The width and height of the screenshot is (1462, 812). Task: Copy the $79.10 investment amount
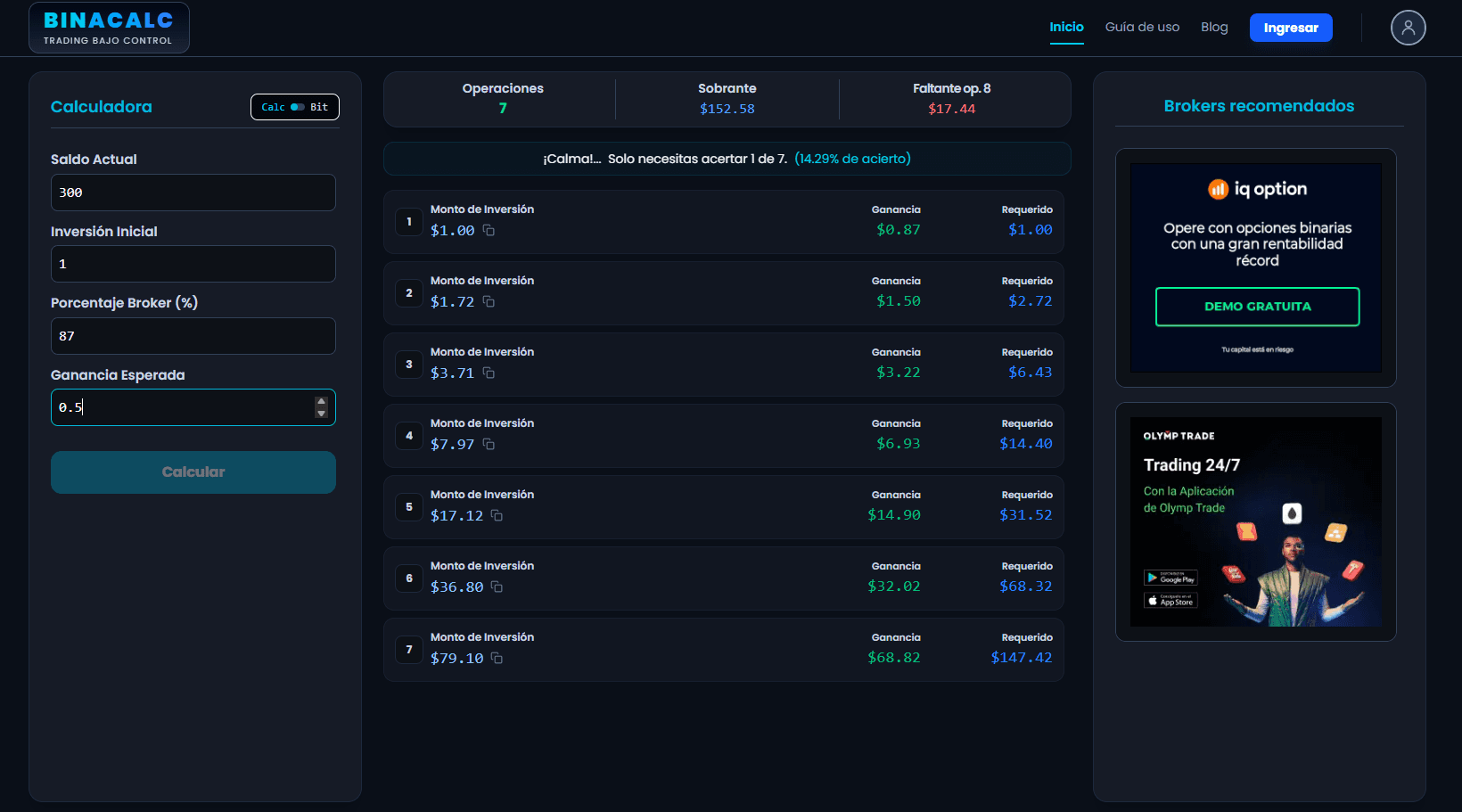497,658
